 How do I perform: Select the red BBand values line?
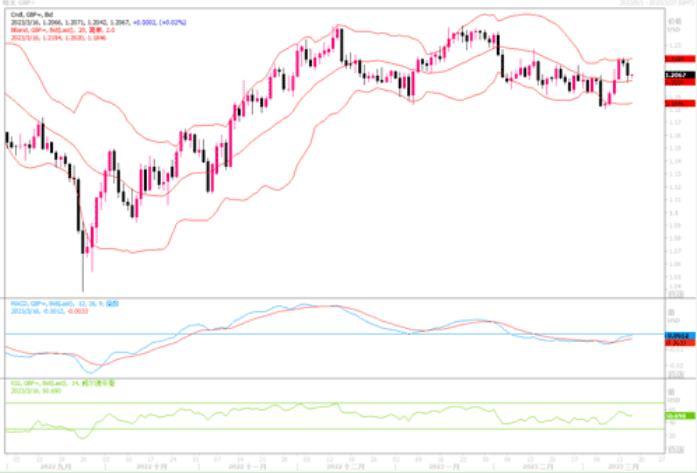pos(58,38)
